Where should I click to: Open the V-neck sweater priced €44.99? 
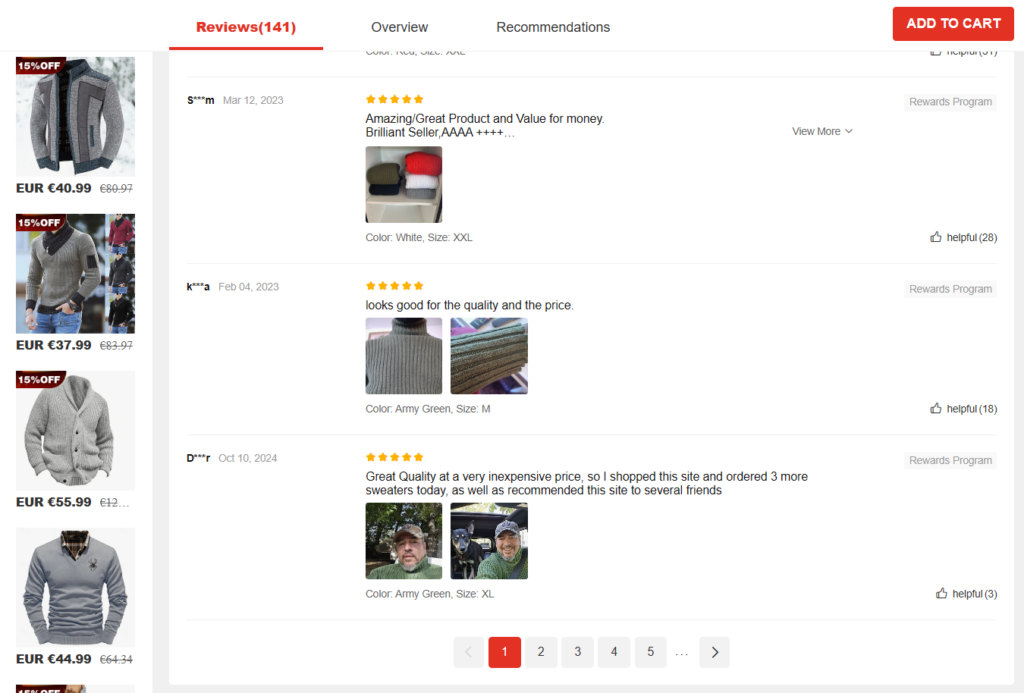pos(75,587)
